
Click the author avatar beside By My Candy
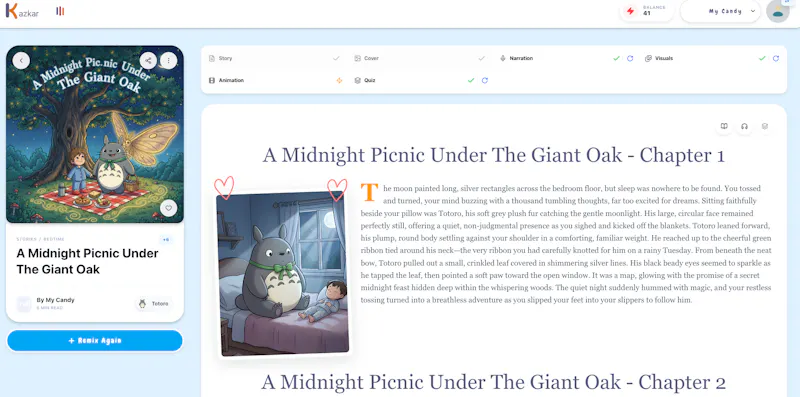click(x=24, y=304)
